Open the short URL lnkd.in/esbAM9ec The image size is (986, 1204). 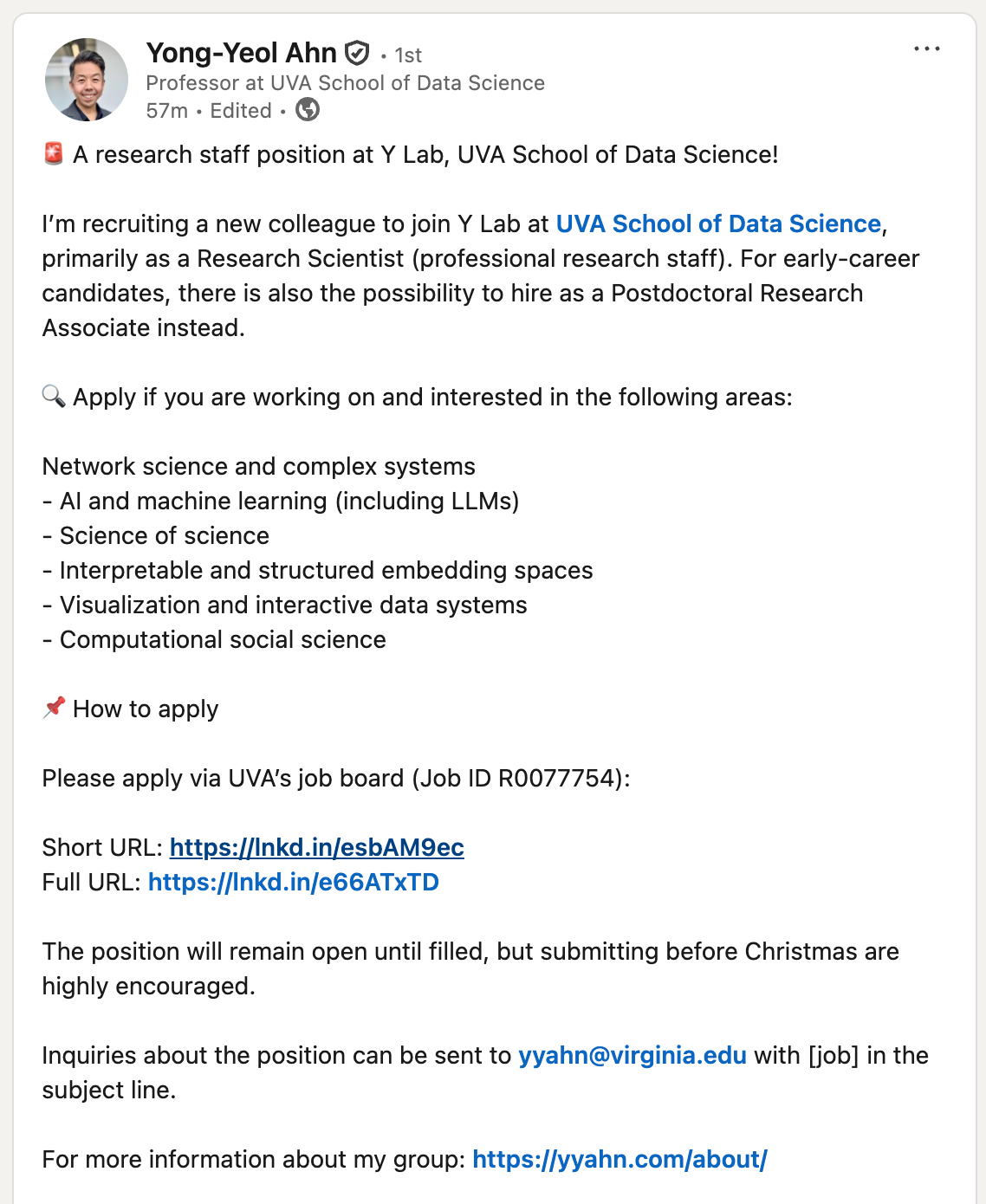coord(316,847)
